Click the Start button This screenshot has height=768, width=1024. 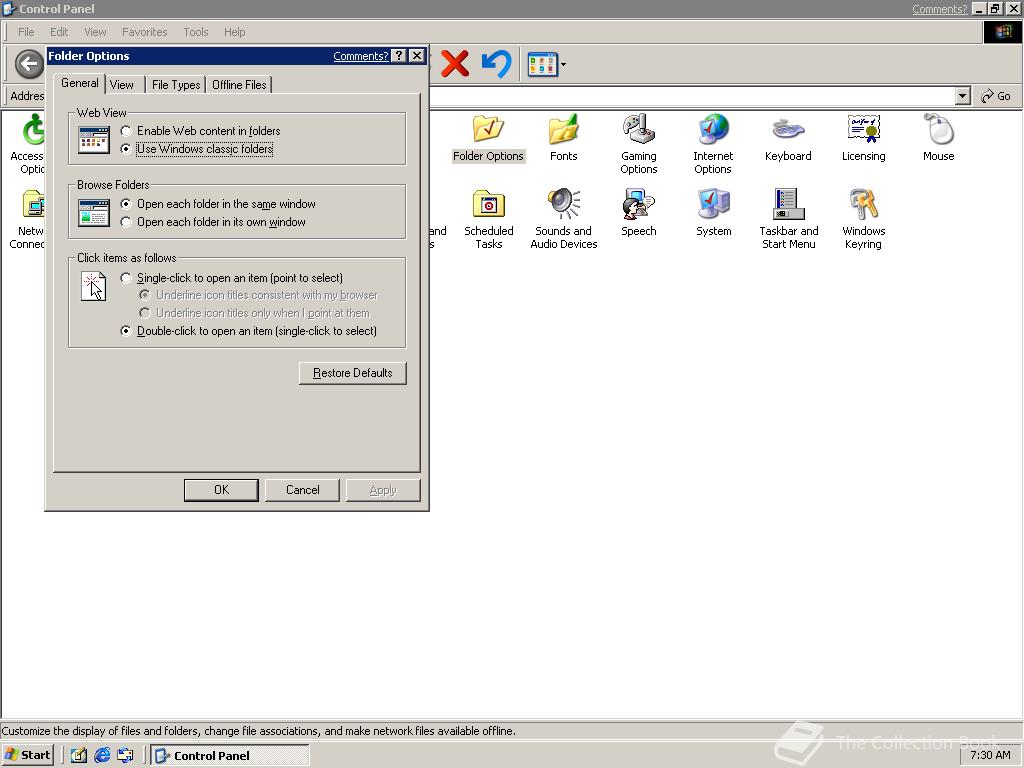(x=27, y=755)
